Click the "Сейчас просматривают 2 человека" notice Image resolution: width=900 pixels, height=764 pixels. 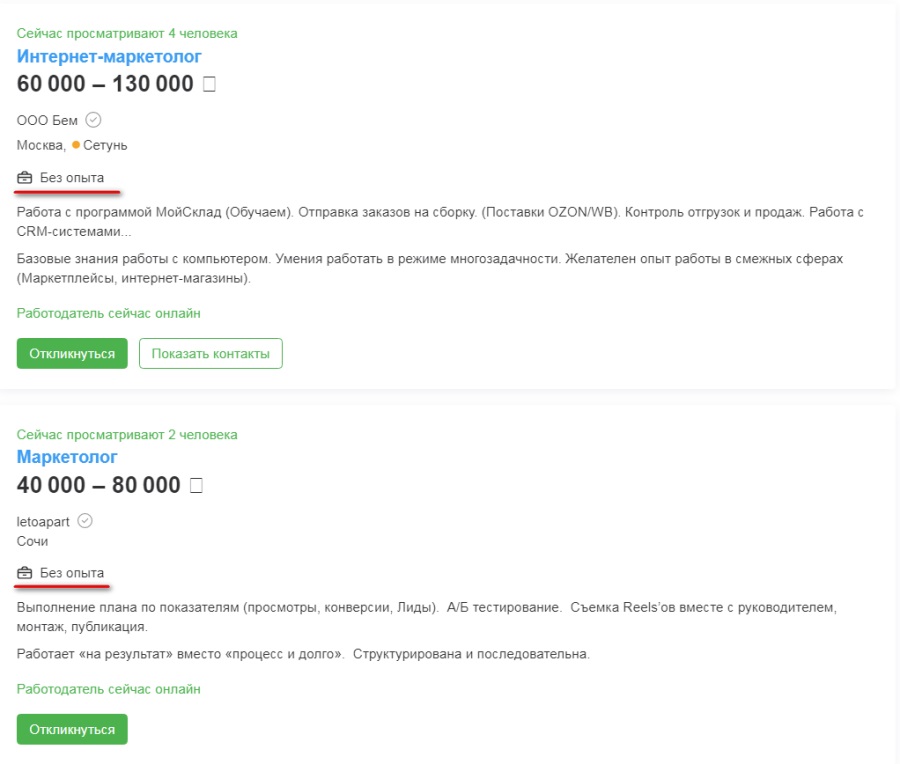[127, 434]
